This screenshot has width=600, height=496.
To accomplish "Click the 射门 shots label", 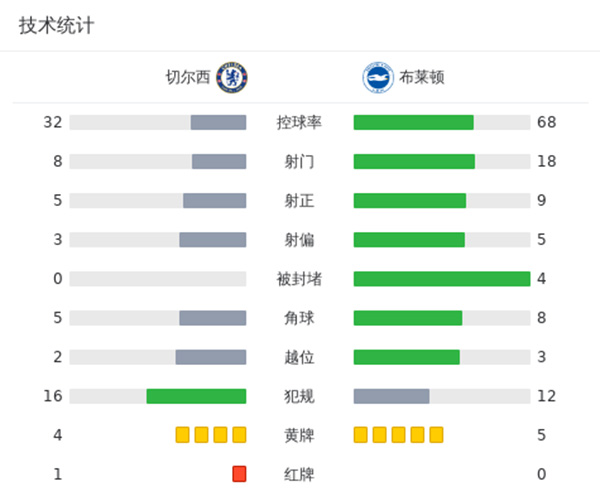I will click(x=300, y=161).
